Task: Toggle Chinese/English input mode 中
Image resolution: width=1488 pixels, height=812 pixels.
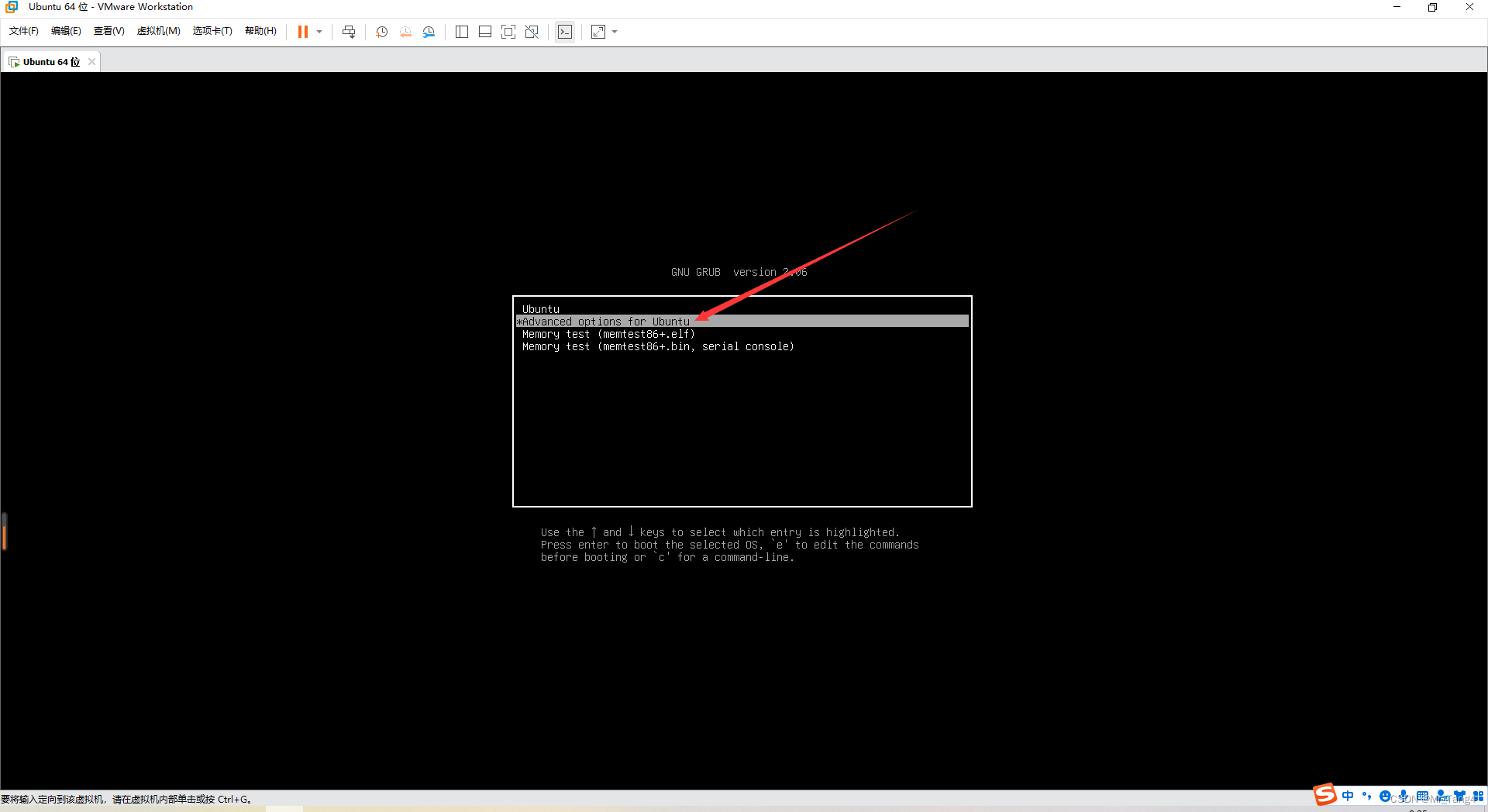Action: 1348,796
